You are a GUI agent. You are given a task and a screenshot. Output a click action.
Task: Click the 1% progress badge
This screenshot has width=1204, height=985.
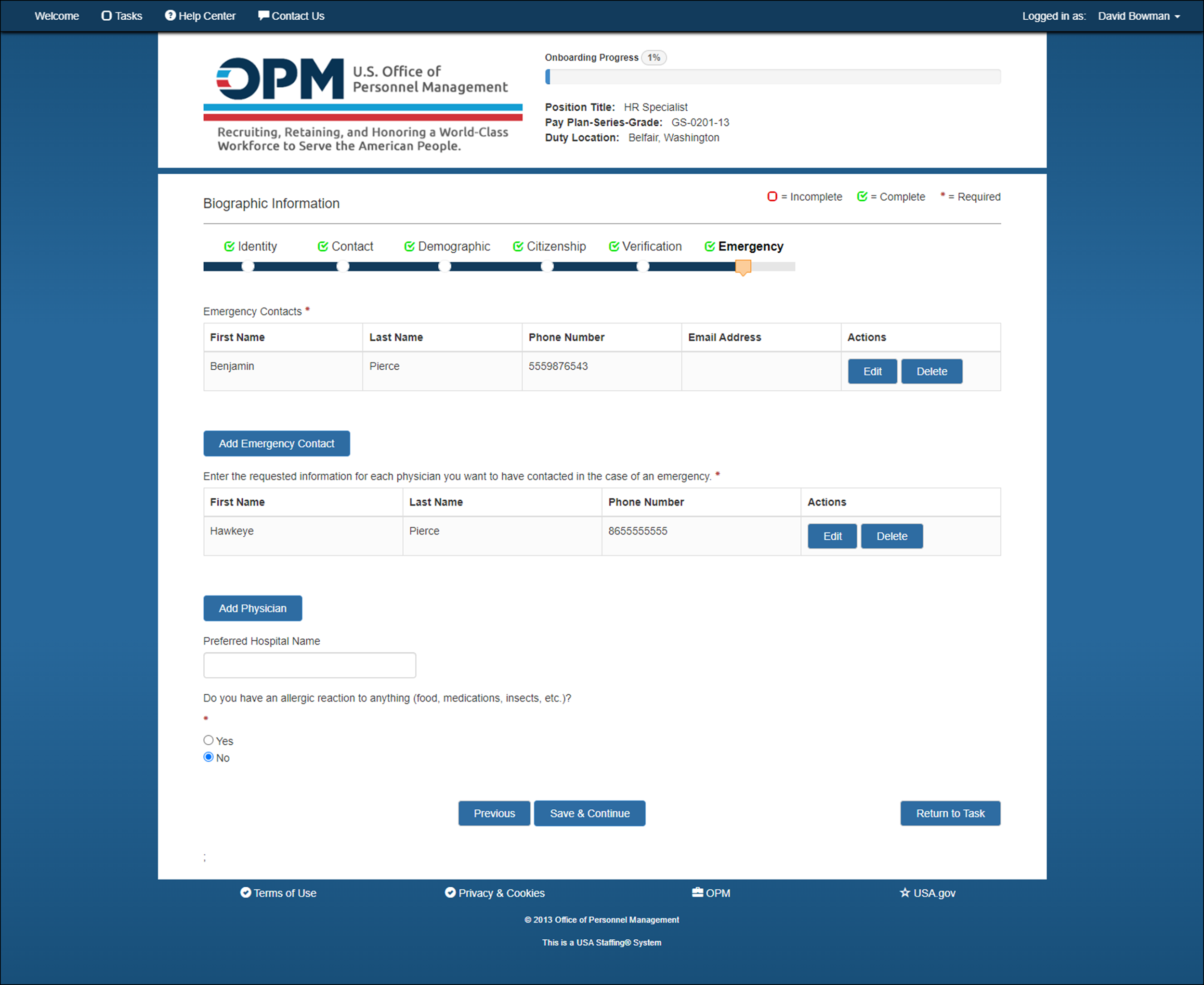coord(654,58)
